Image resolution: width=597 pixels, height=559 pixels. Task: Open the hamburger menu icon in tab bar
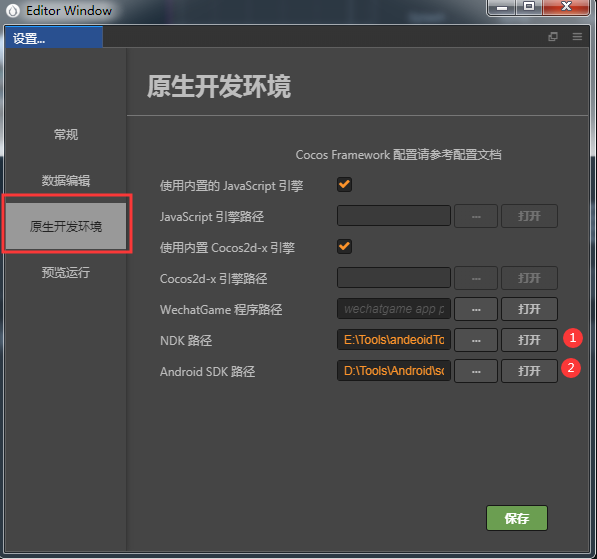coord(577,37)
